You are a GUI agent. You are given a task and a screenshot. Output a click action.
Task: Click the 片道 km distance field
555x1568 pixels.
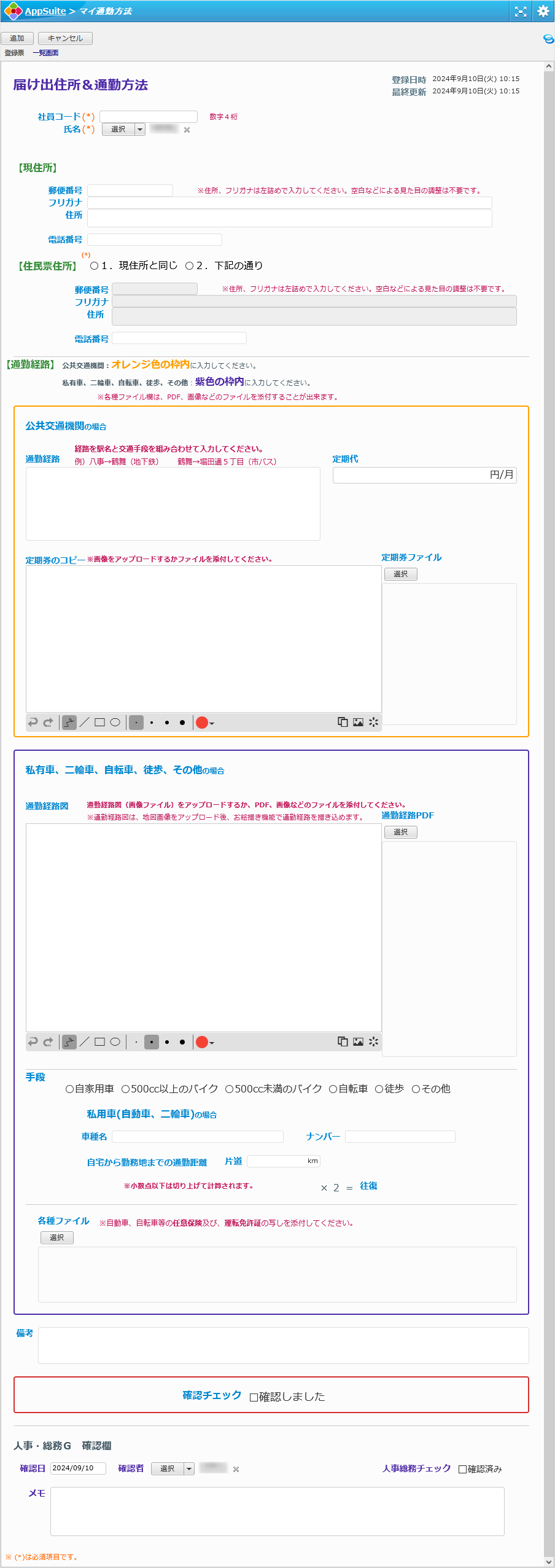pyautogui.click(x=284, y=1161)
